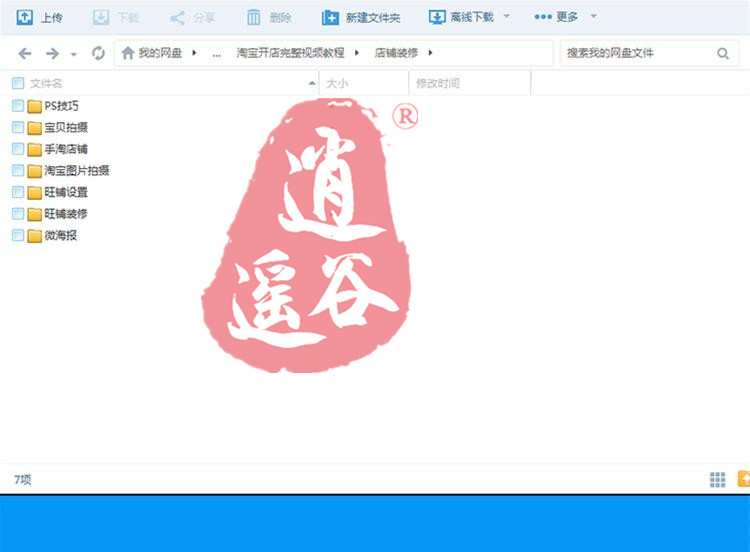
Task: Expand the 离线下载 dropdown arrow
Action: 507,17
